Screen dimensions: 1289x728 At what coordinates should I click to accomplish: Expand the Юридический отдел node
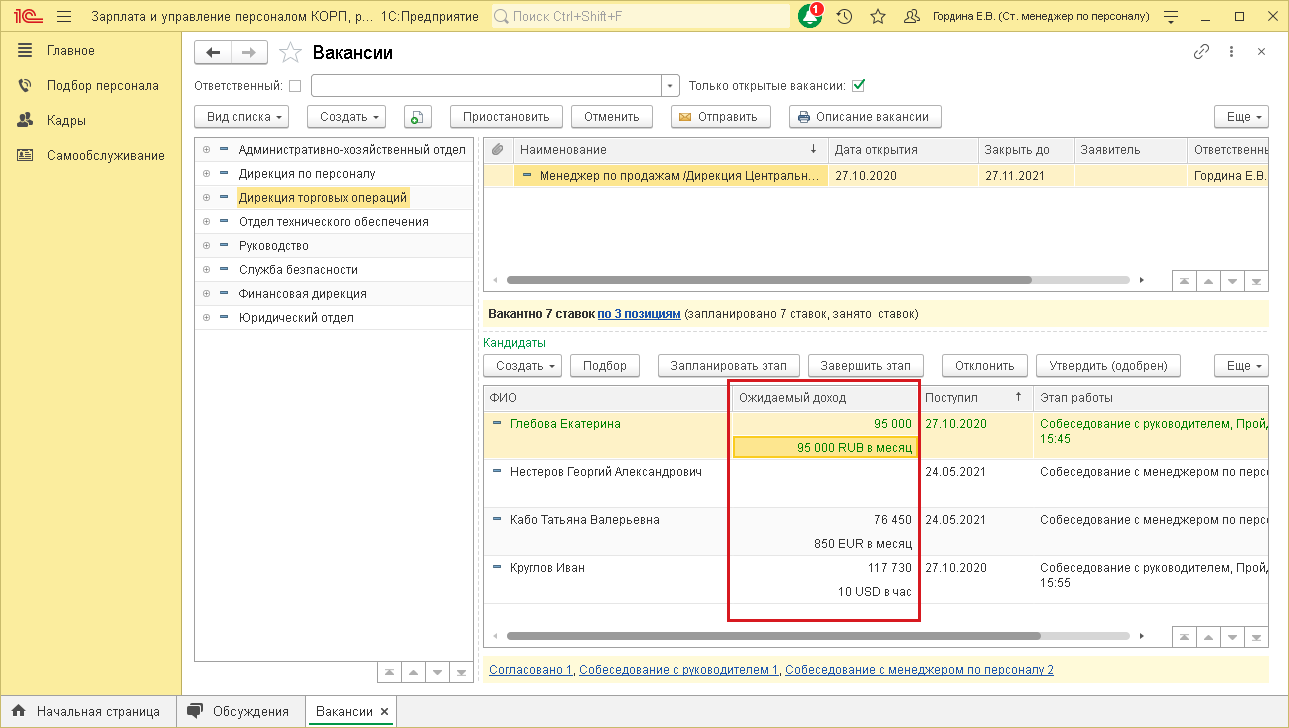[x=207, y=318]
